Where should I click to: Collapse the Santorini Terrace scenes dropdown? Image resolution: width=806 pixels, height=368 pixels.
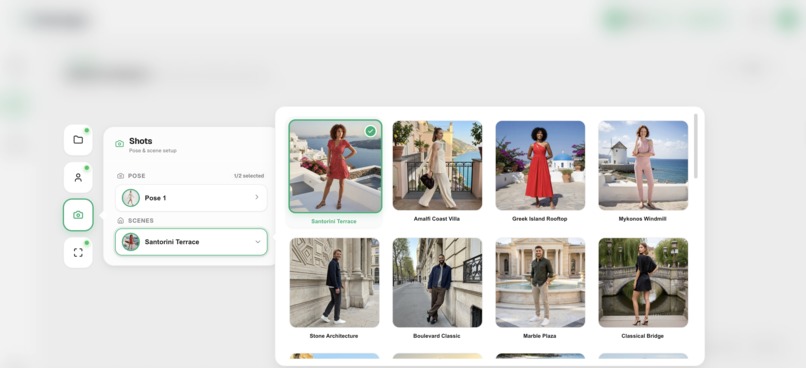(x=258, y=242)
